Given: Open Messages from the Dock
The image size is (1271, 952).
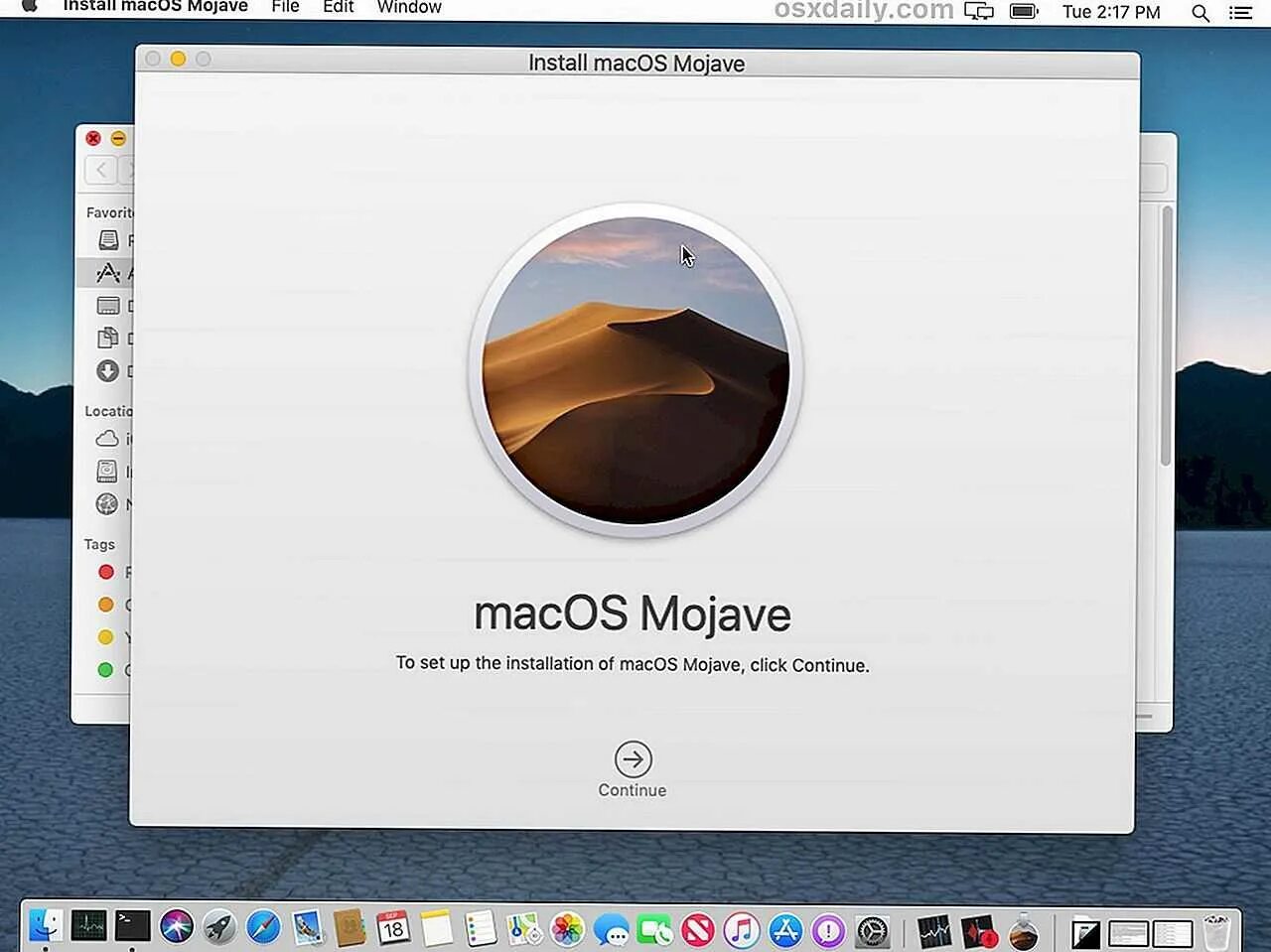Looking at the screenshot, I should click(612, 931).
